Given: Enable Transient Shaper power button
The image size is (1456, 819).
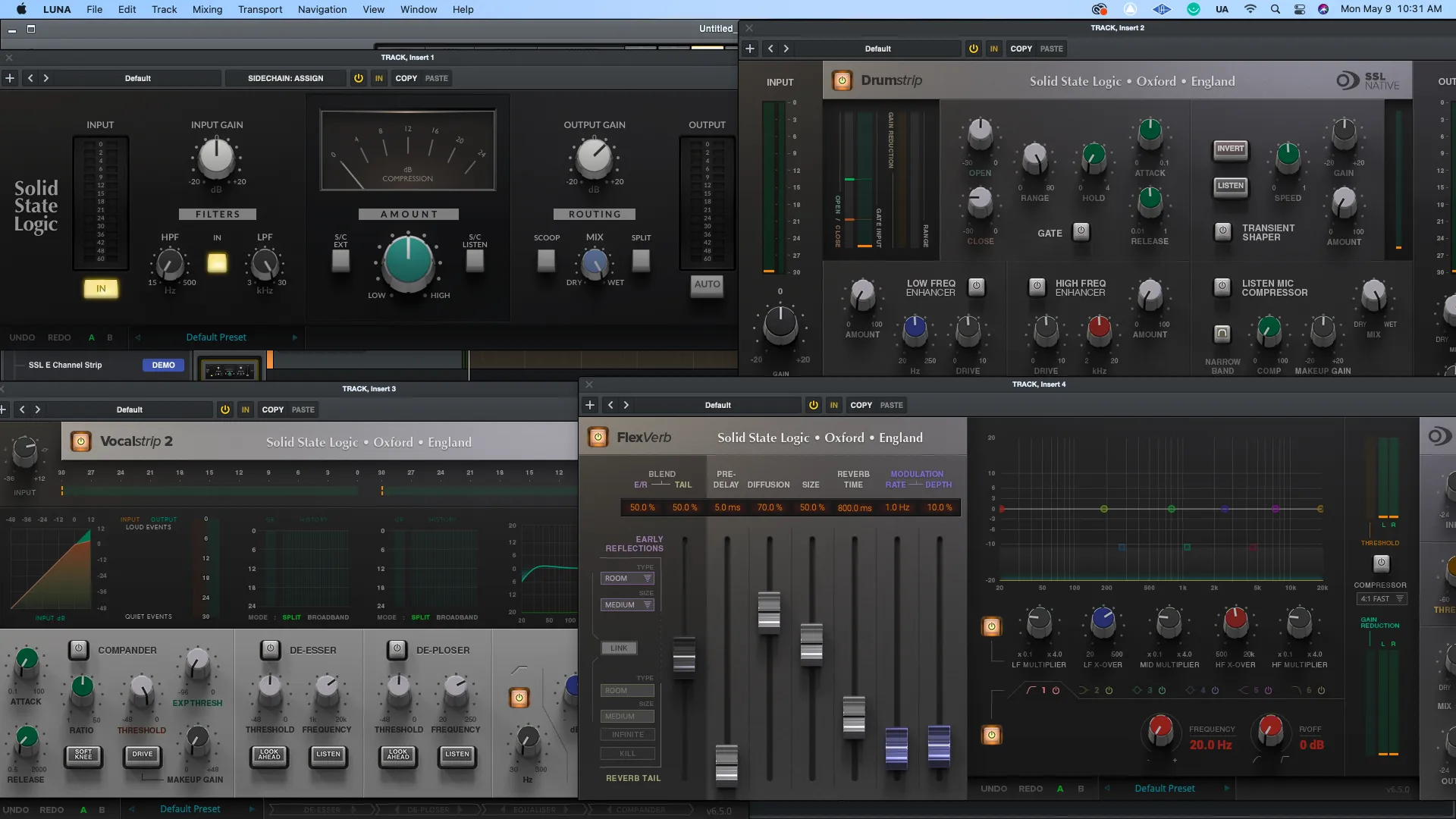Looking at the screenshot, I should click(x=1222, y=231).
